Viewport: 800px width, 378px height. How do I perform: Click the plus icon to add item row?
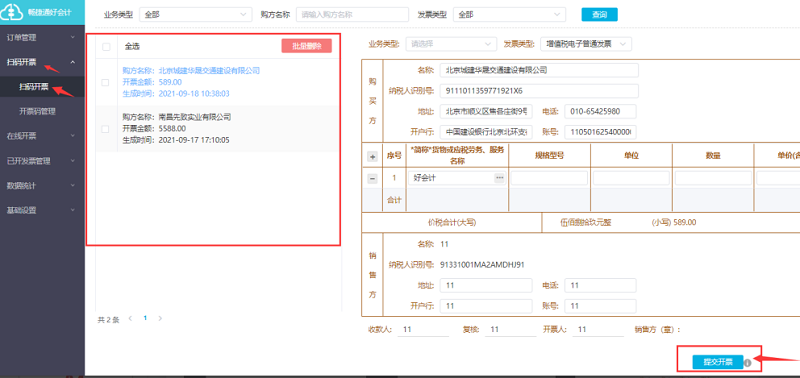372,157
